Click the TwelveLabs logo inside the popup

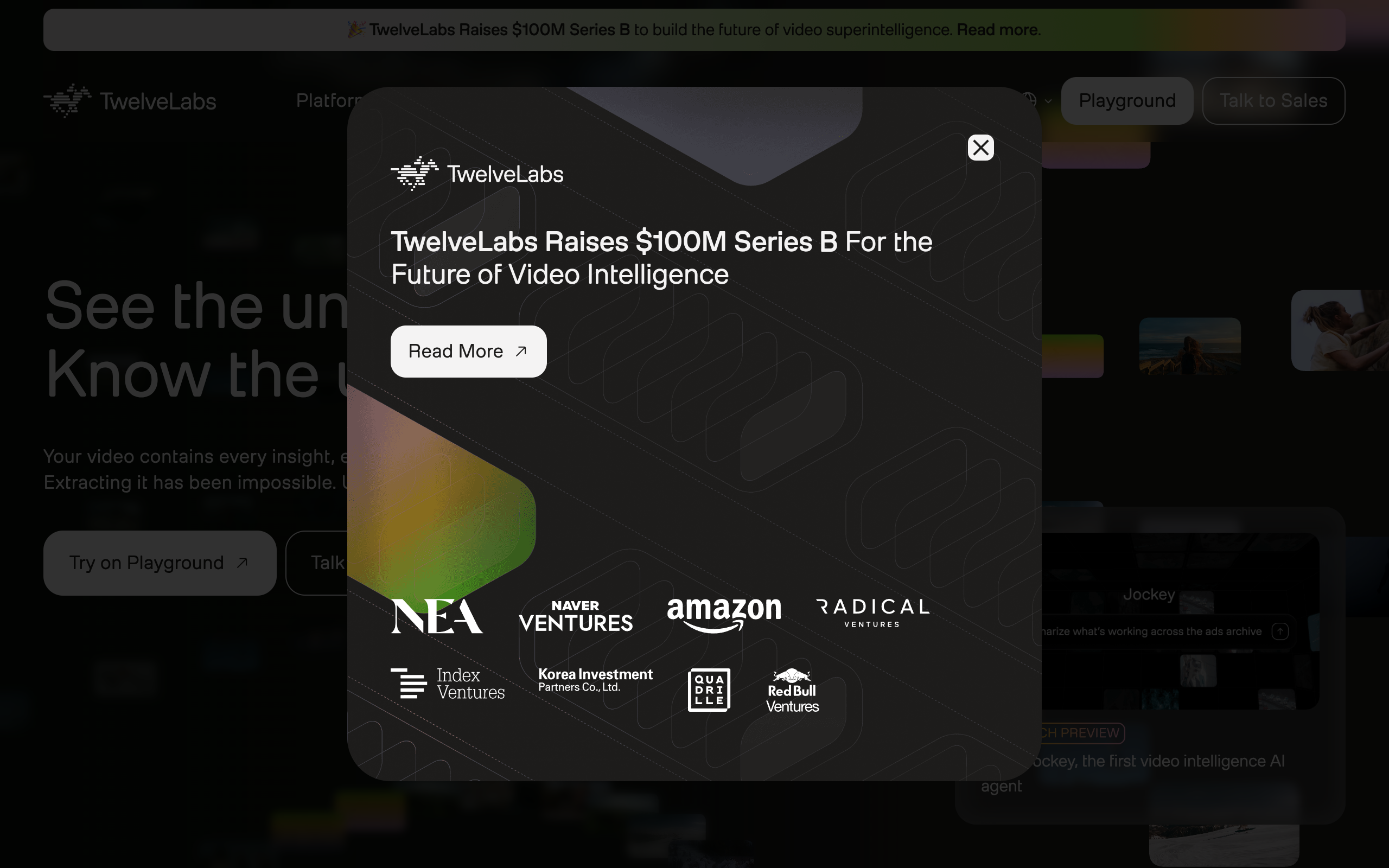477,174
